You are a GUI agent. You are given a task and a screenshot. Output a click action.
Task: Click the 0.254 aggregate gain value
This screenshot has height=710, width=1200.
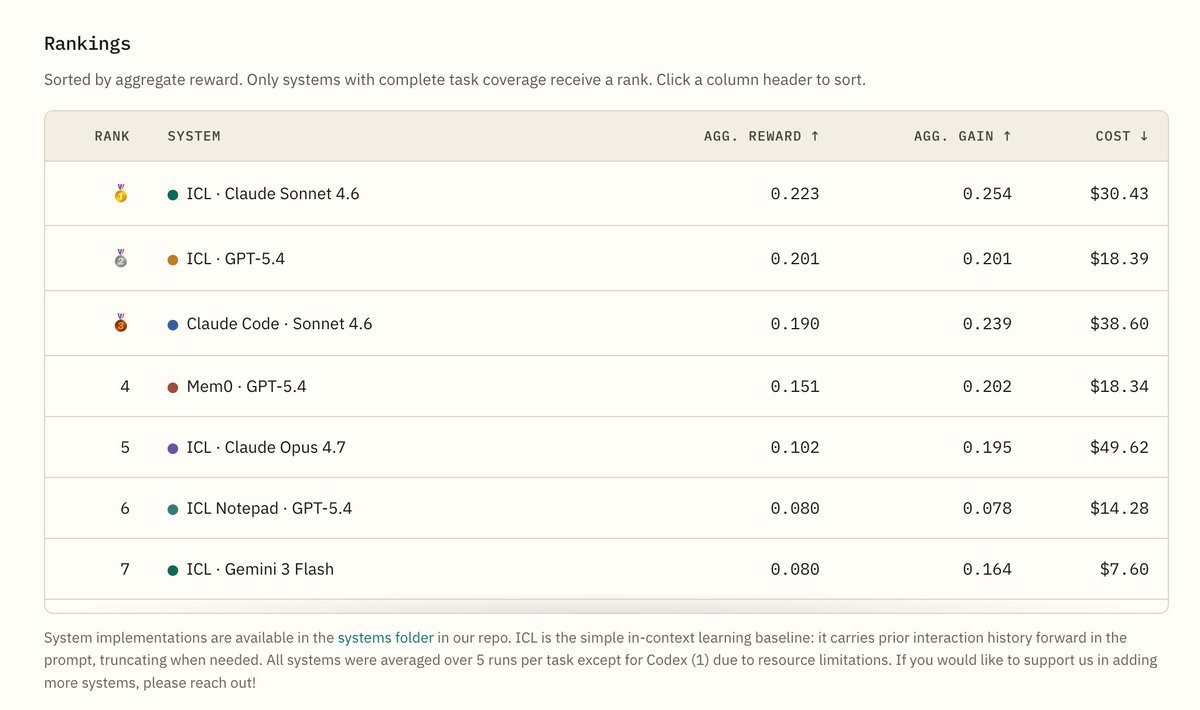(x=987, y=194)
